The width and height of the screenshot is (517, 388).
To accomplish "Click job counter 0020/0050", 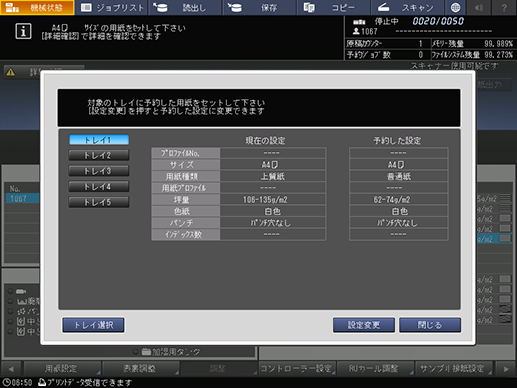I will coord(438,21).
